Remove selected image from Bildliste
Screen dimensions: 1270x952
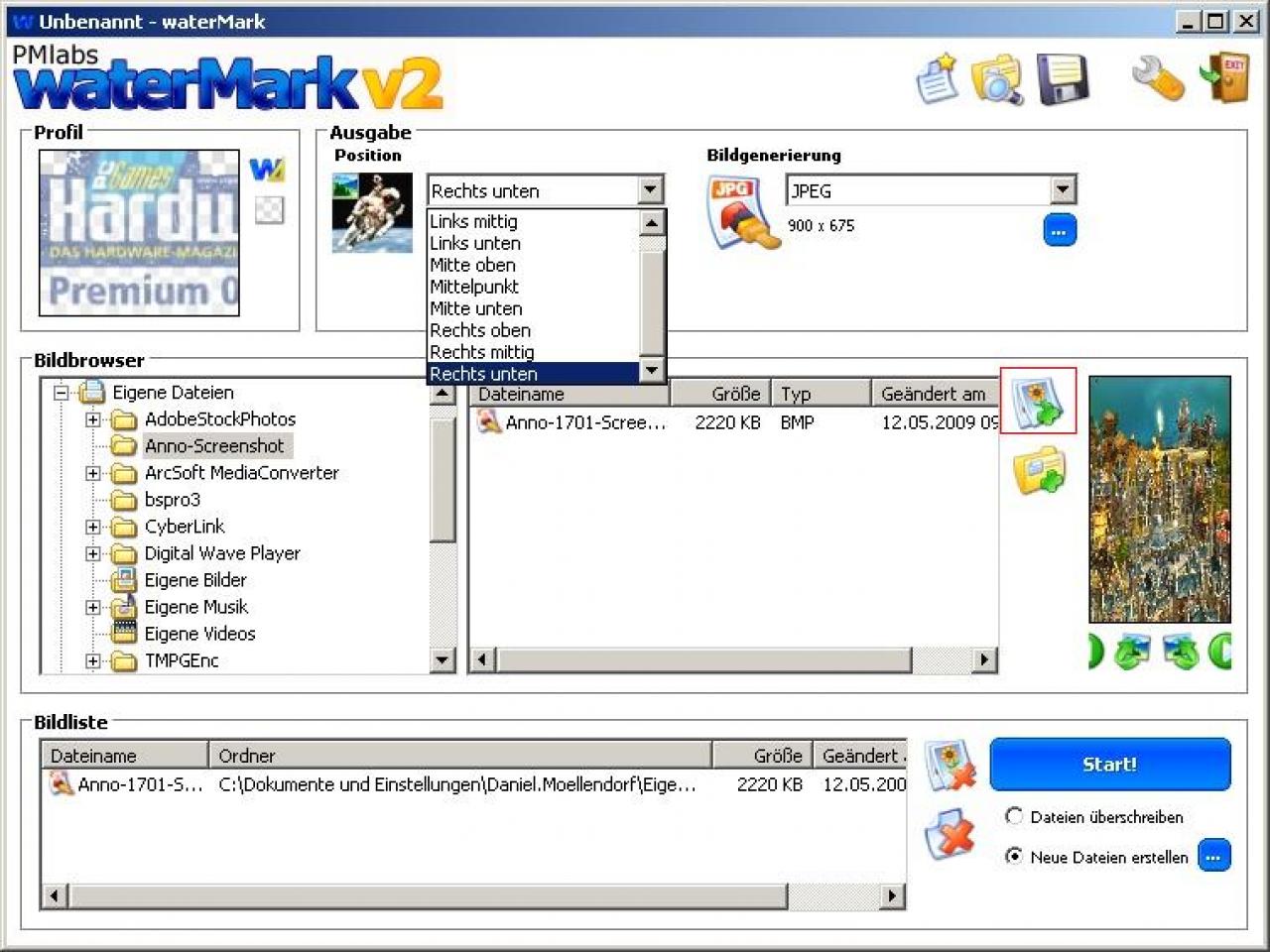(x=951, y=766)
